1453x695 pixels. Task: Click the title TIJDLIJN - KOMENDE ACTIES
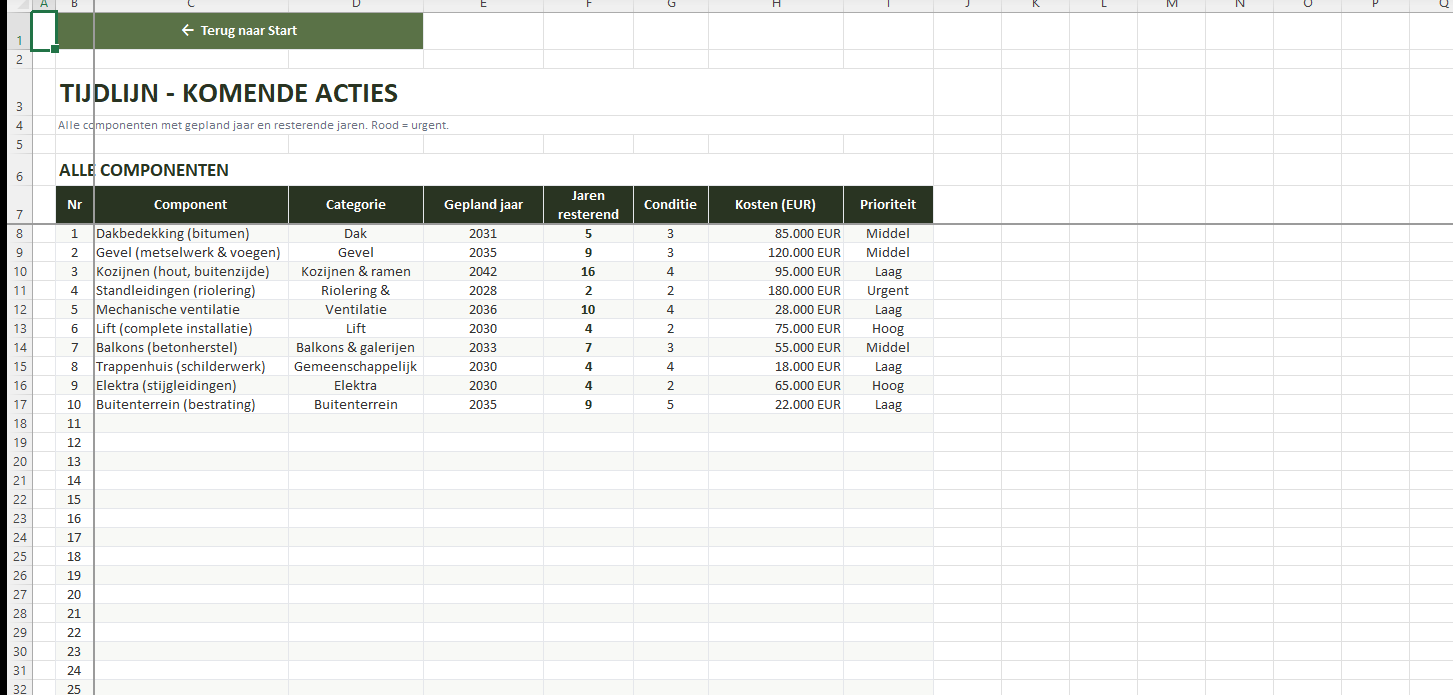tap(229, 94)
